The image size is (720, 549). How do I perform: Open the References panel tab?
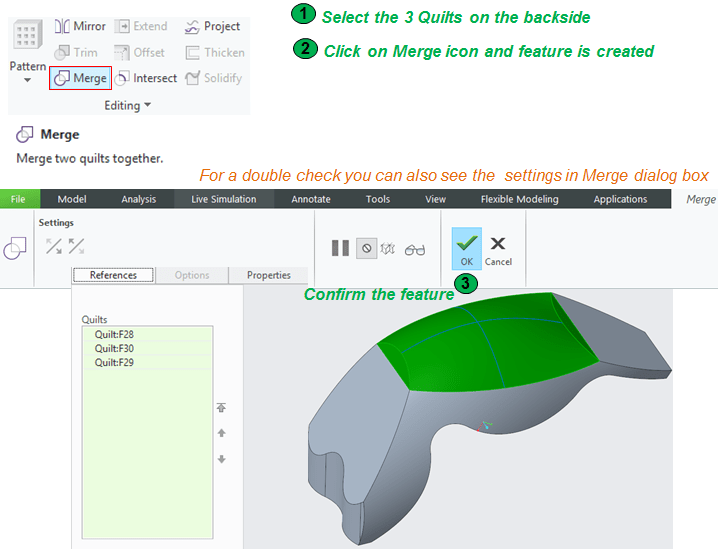112,275
